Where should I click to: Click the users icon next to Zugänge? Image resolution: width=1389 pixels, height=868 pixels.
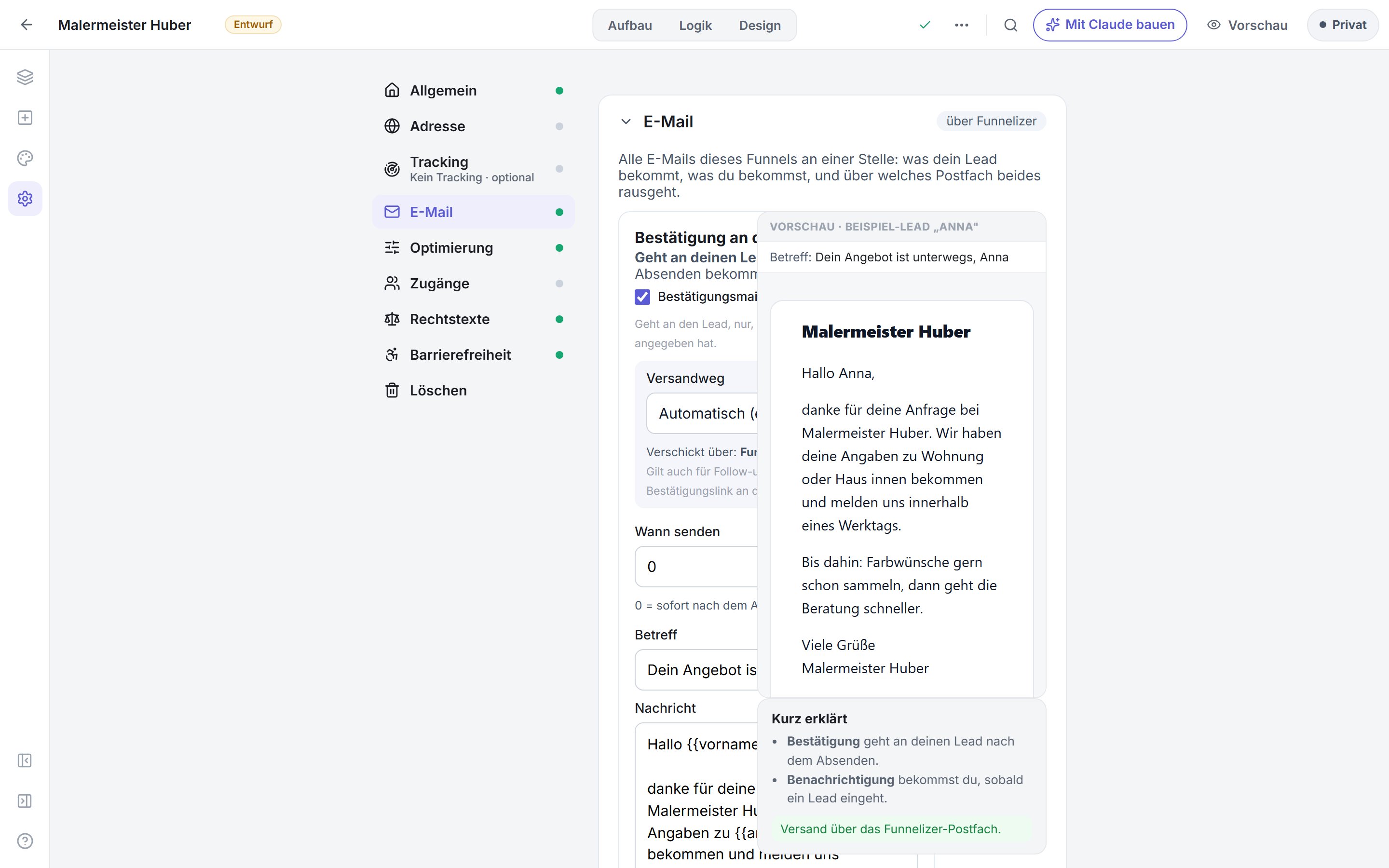[x=392, y=283]
